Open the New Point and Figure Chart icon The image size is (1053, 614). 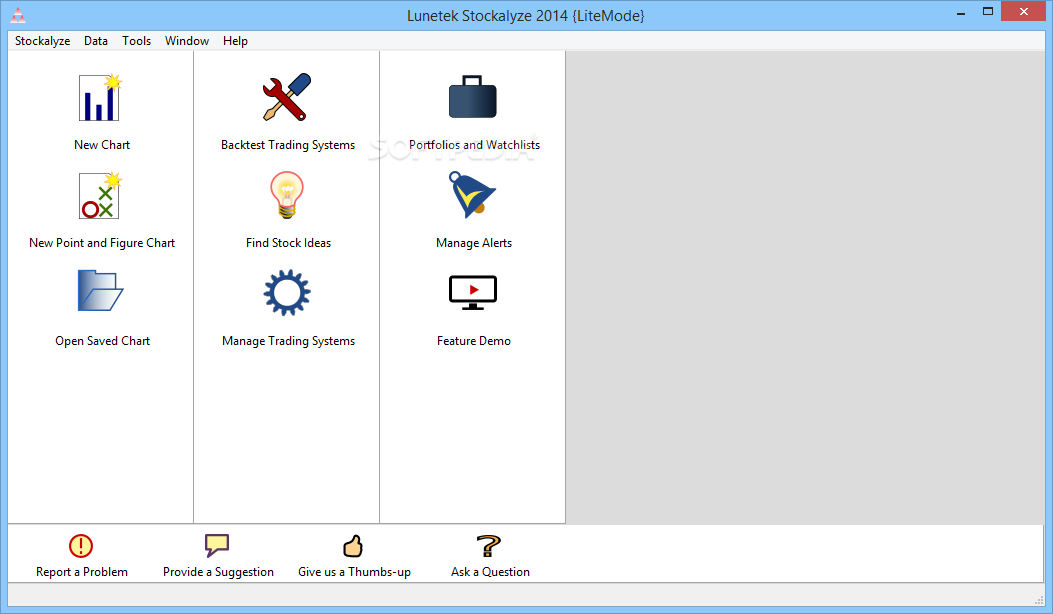(100, 195)
